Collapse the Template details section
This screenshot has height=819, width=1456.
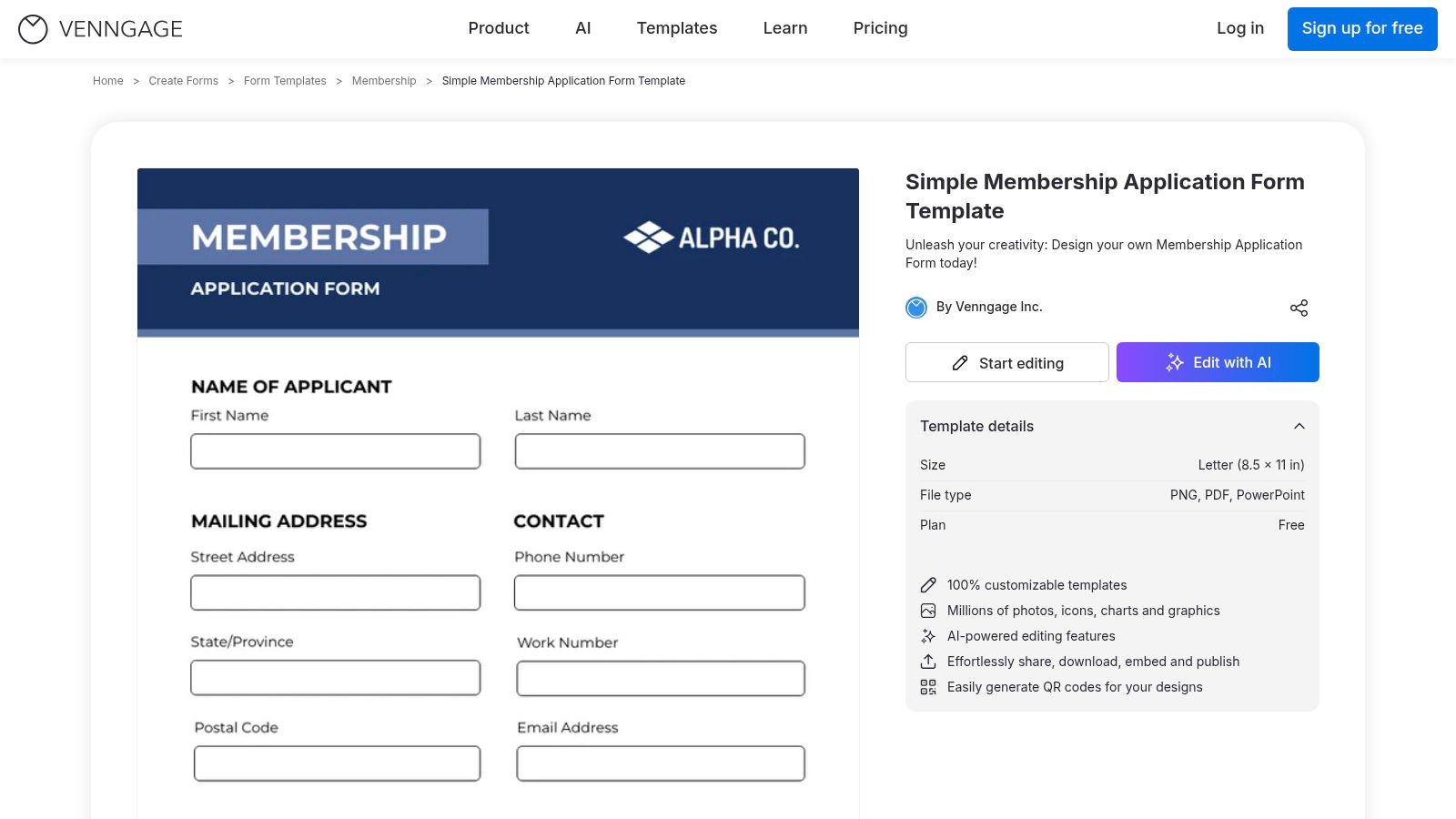coord(1299,426)
